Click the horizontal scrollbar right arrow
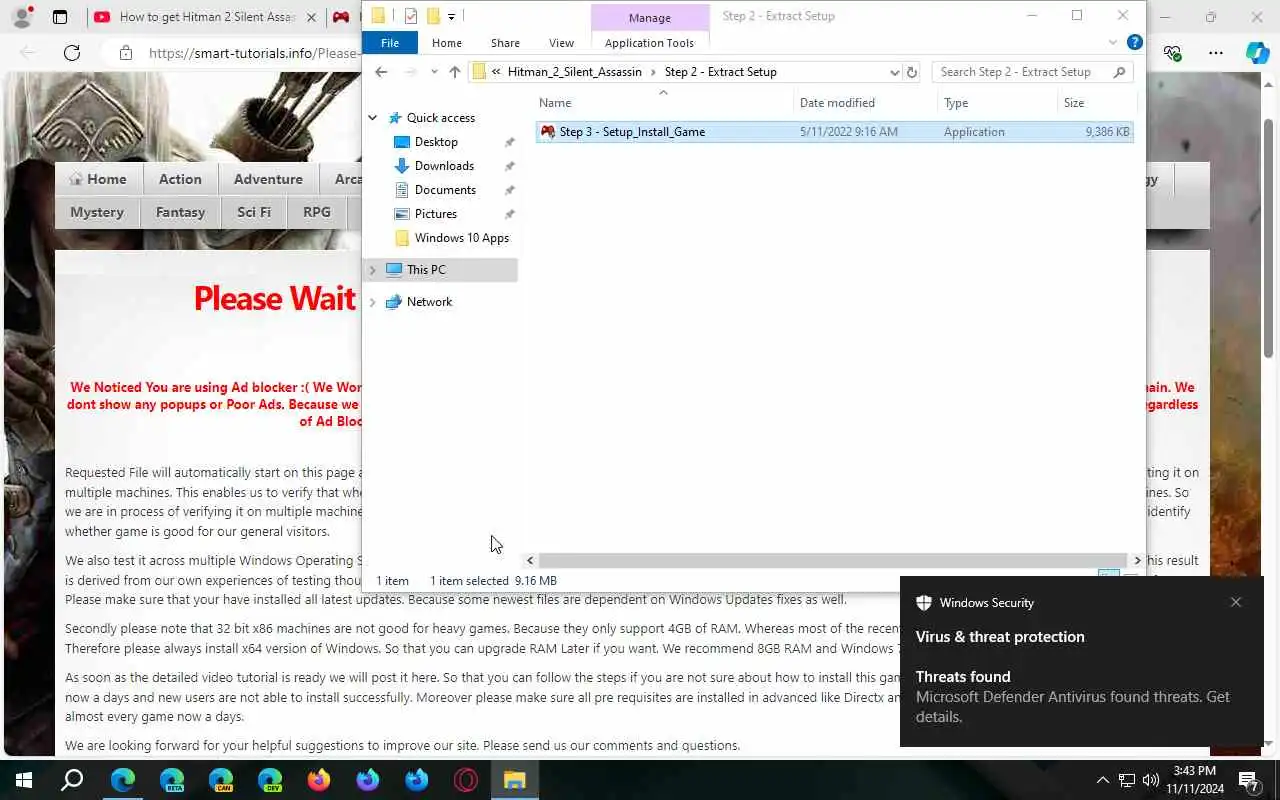The width and height of the screenshot is (1280, 800). click(1137, 561)
